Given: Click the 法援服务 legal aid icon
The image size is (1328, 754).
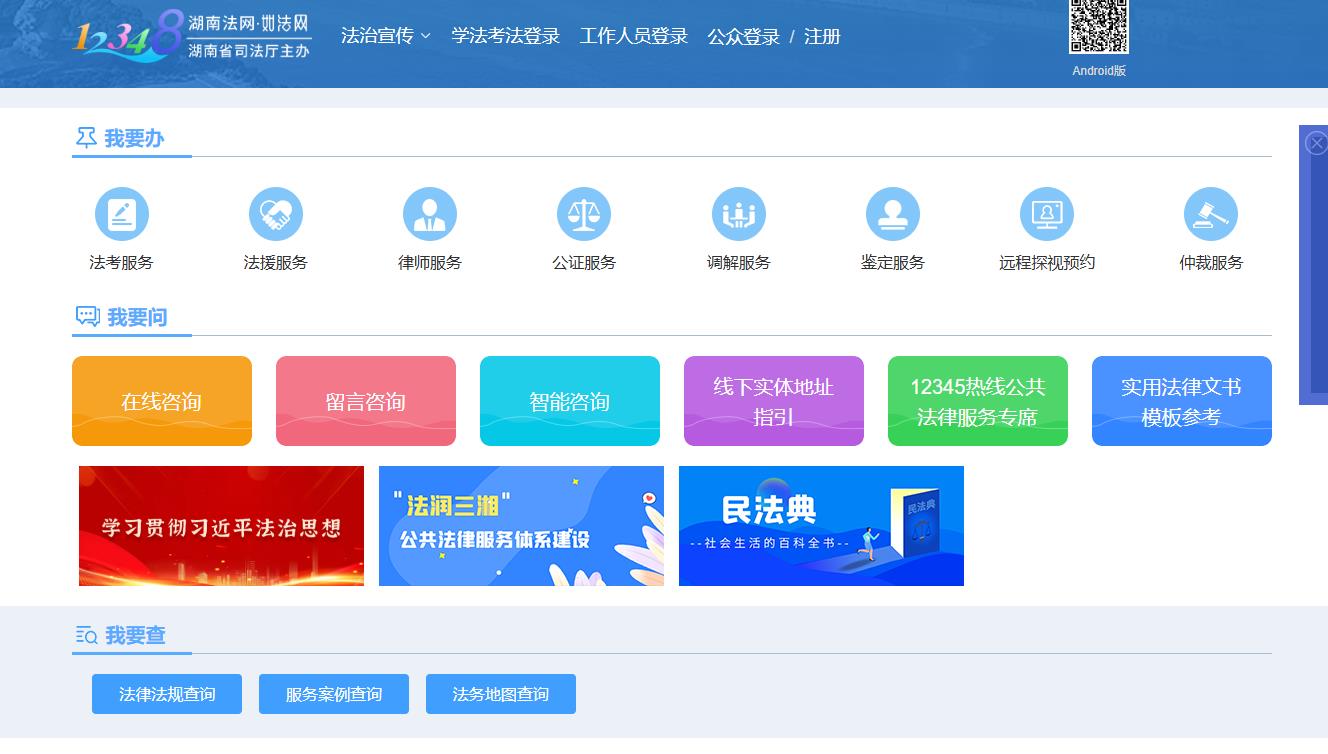Looking at the screenshot, I should pyautogui.click(x=276, y=214).
